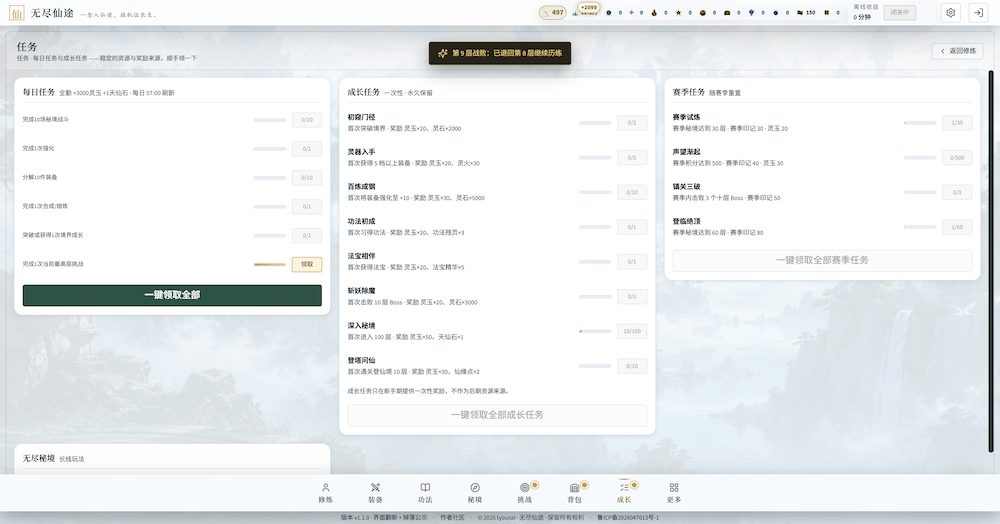This screenshot has width=1000, height=524.
Task: Click the 完成1次合成/熔炼 daily task
Action: tap(45, 206)
